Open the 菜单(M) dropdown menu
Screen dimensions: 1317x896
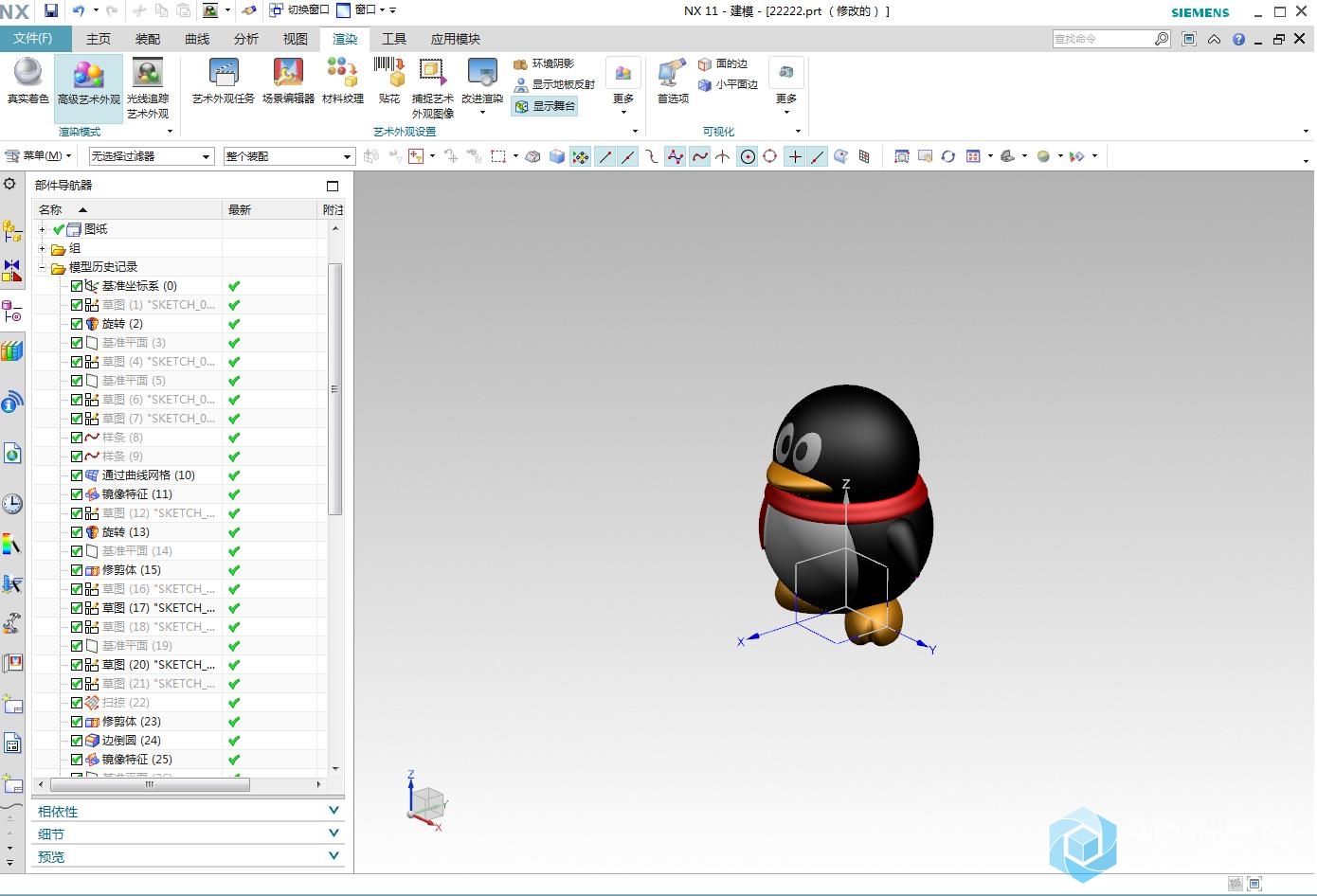click(38, 156)
